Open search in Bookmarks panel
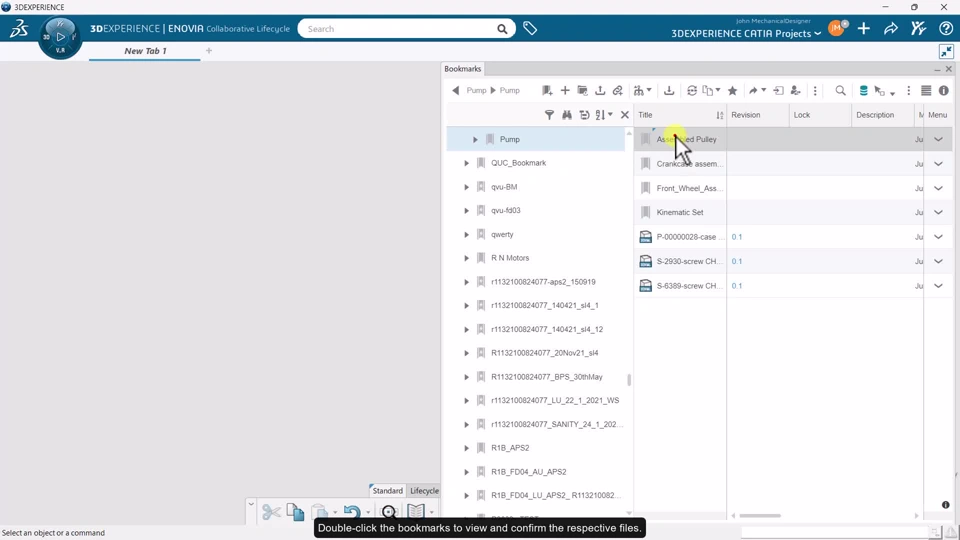 (x=840, y=91)
